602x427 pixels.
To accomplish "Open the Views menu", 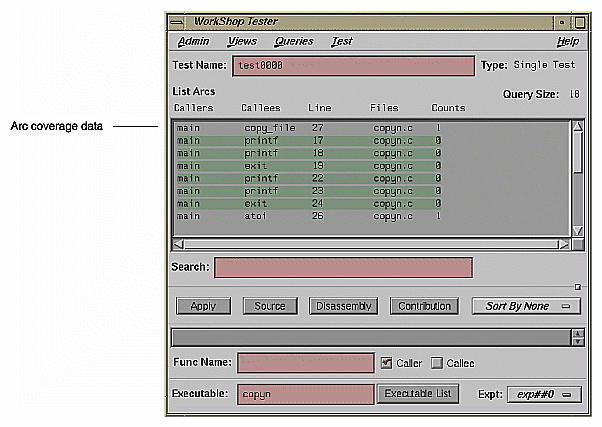I will coord(242,42).
